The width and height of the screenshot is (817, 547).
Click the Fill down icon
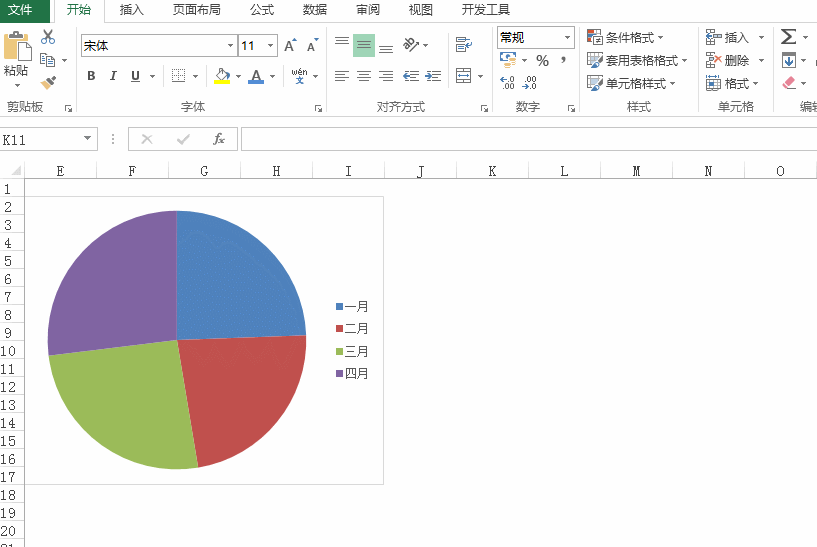(x=789, y=60)
